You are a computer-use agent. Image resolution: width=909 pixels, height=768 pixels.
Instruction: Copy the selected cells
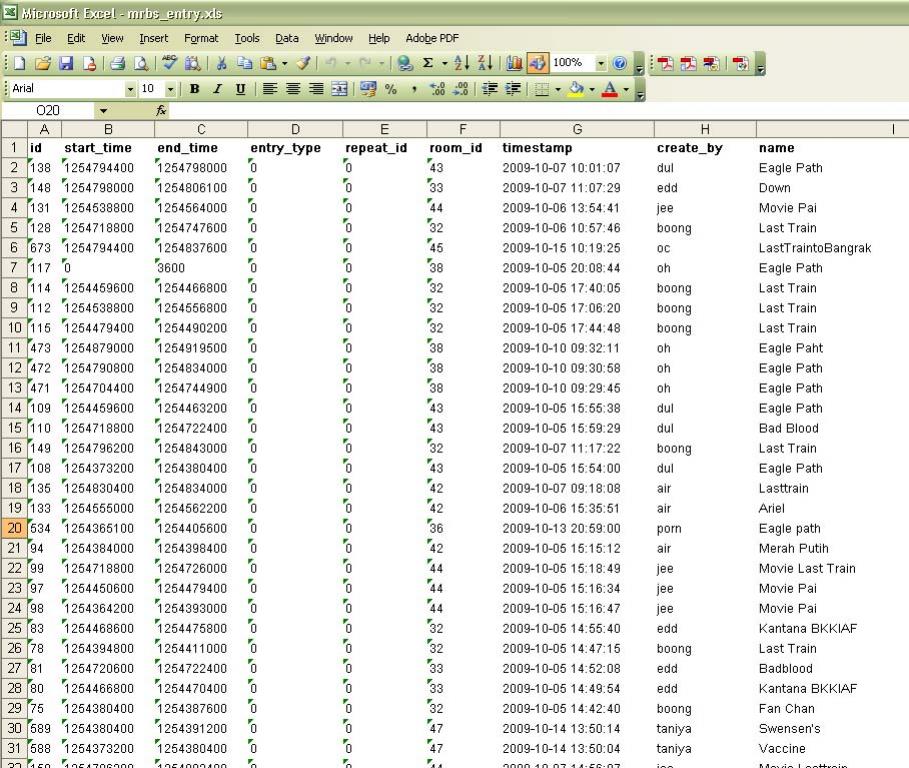click(245, 63)
